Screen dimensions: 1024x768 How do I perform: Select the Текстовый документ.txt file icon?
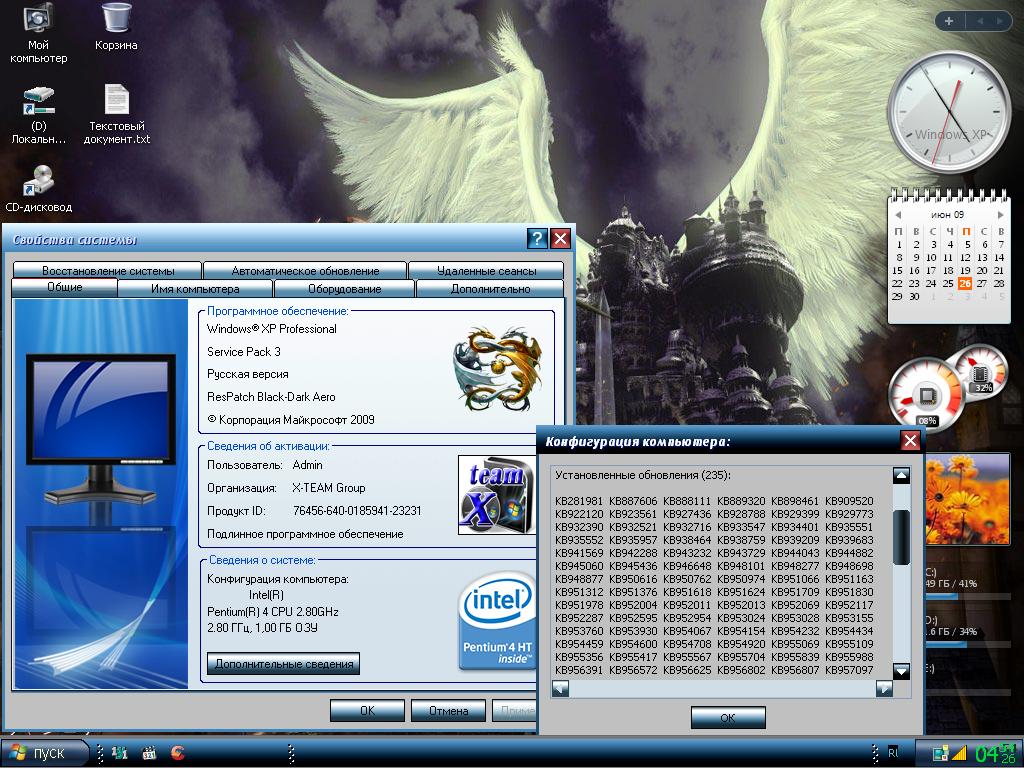click(116, 114)
